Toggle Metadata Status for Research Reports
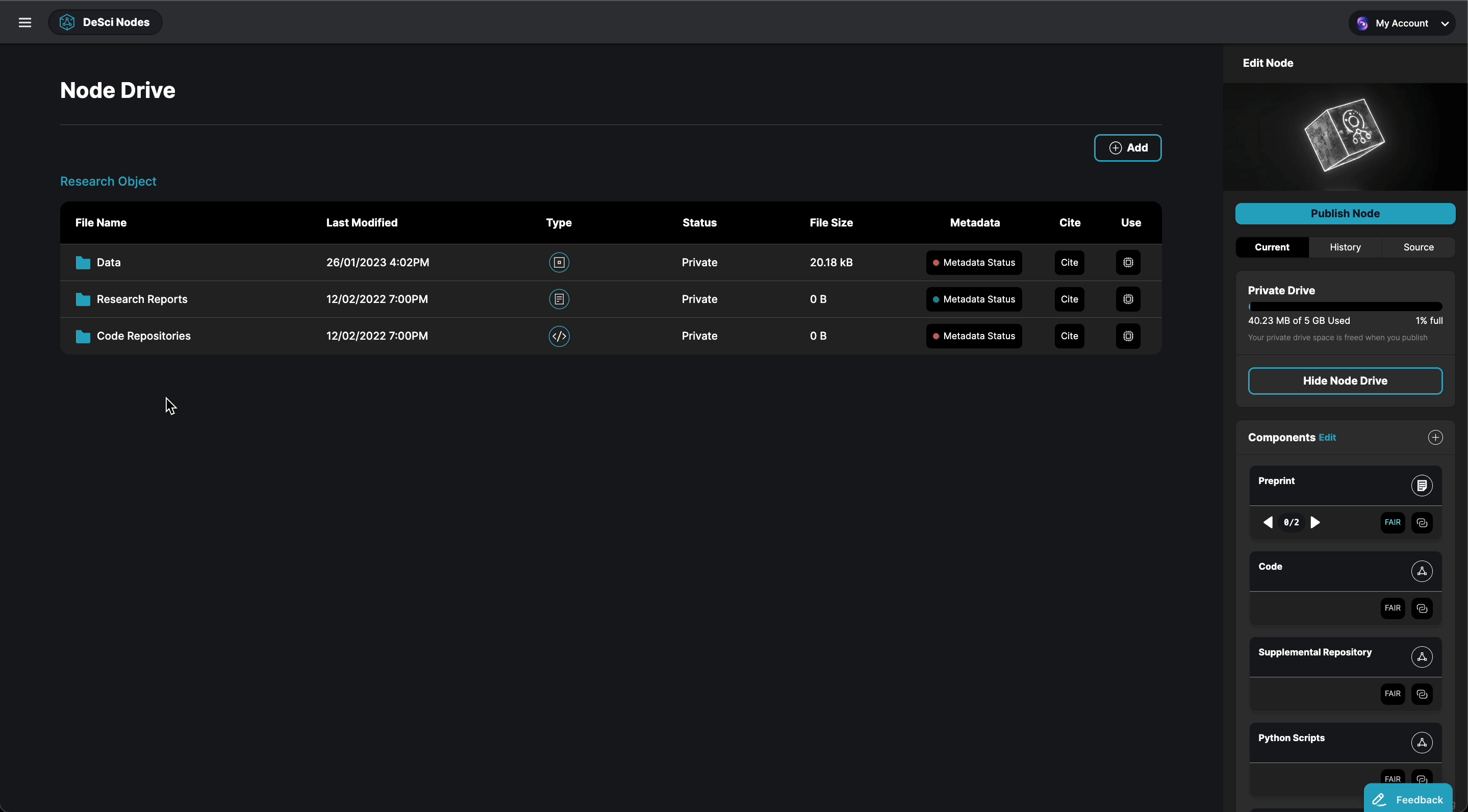This screenshot has width=1468, height=812. [x=973, y=299]
